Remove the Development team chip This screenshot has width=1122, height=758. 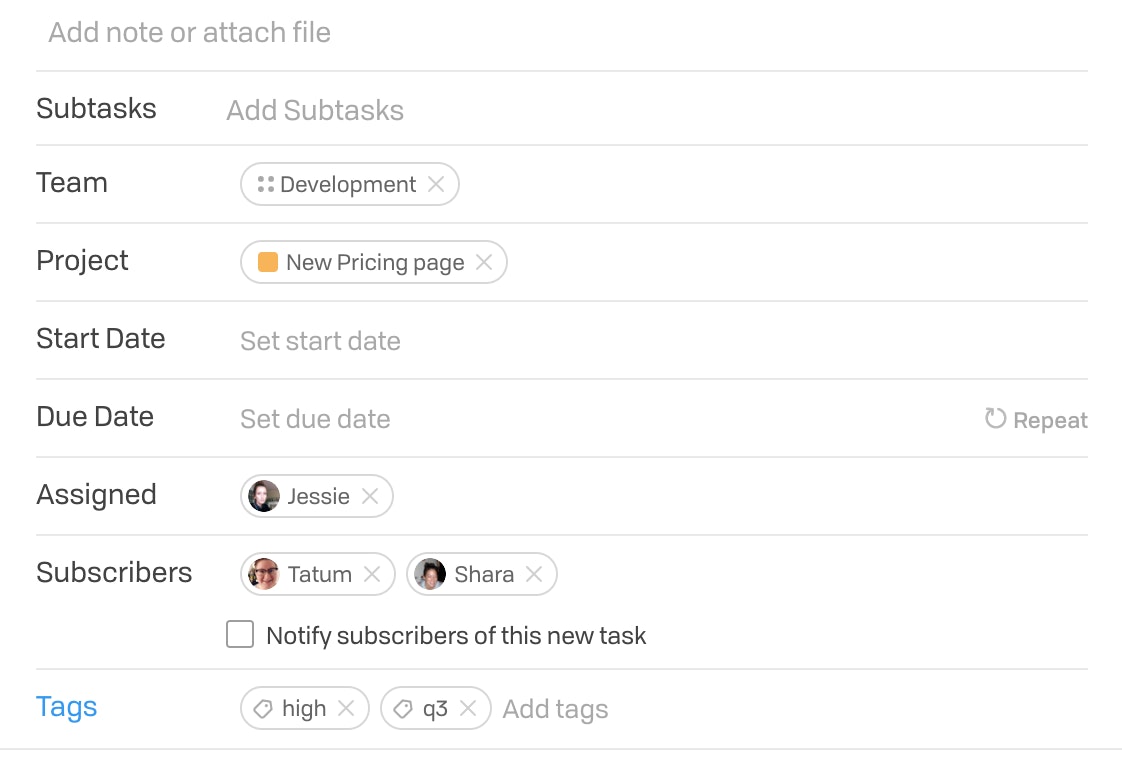tap(436, 185)
